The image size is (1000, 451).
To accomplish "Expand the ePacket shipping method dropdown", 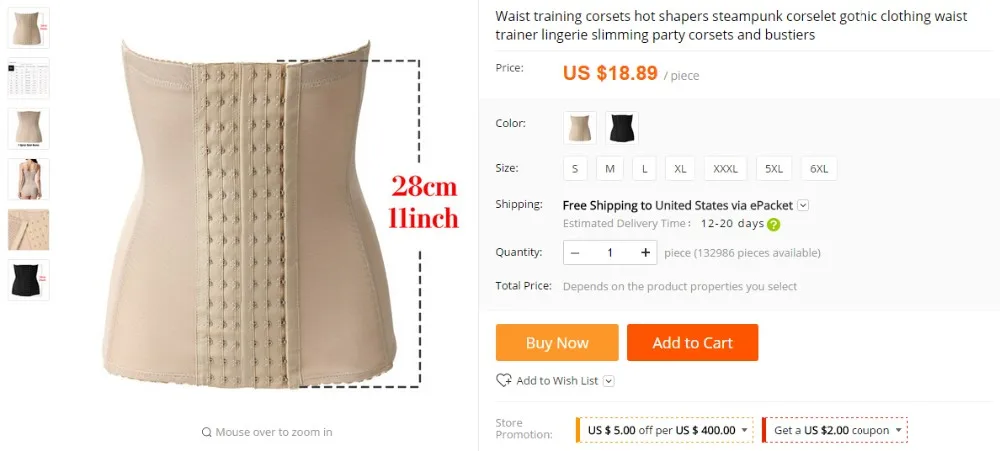I will point(804,205).
